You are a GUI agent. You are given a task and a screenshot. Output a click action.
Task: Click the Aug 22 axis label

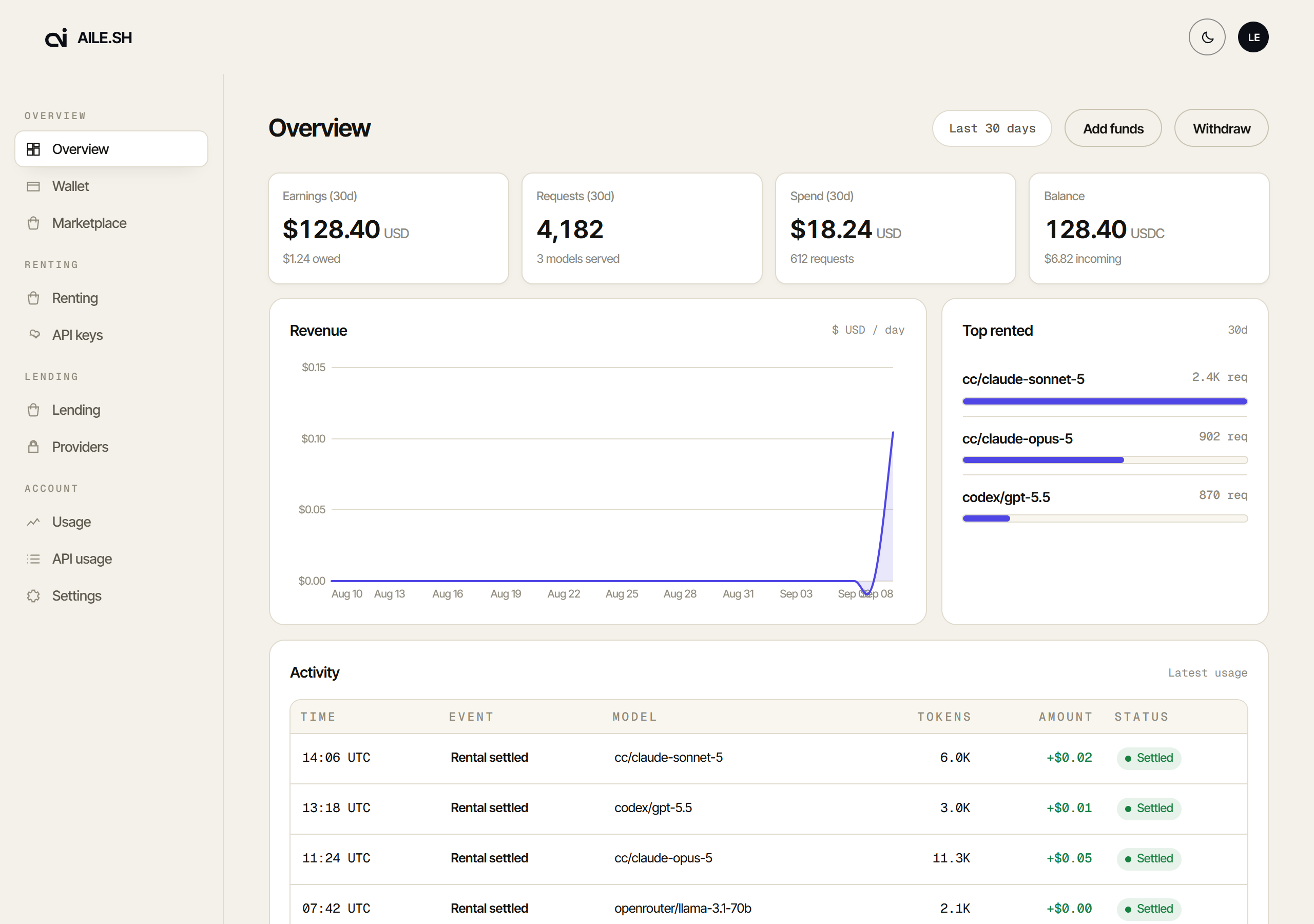tap(563, 594)
